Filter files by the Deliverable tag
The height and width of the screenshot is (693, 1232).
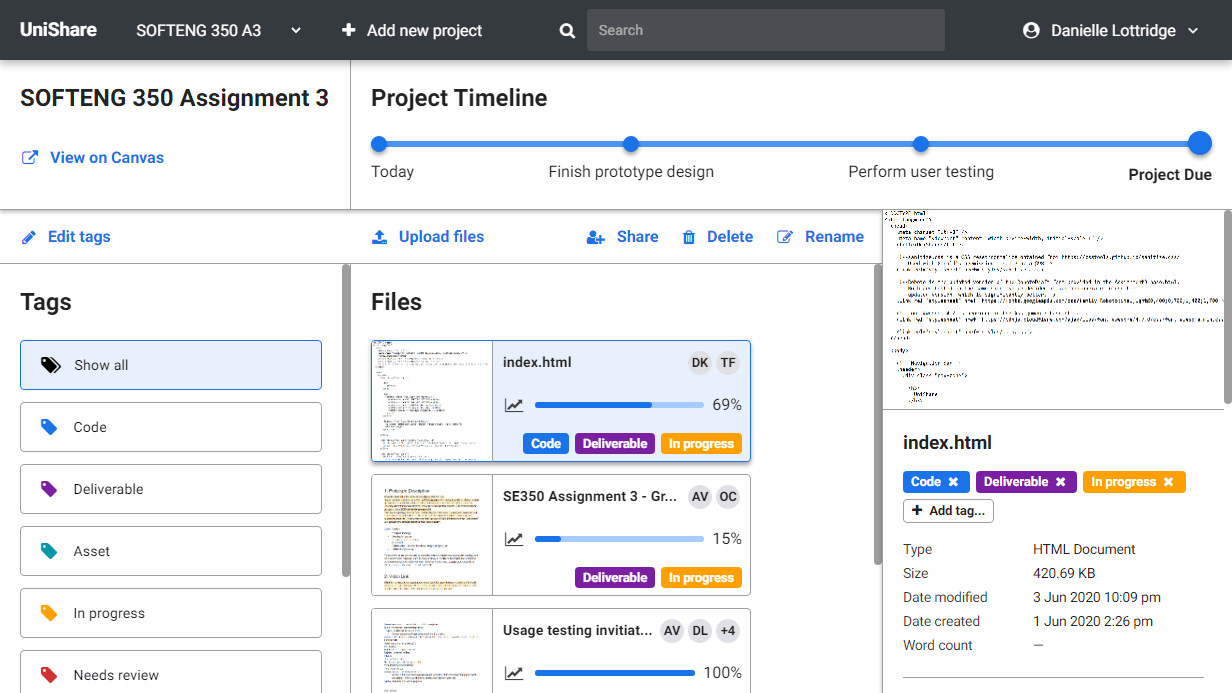pos(171,489)
